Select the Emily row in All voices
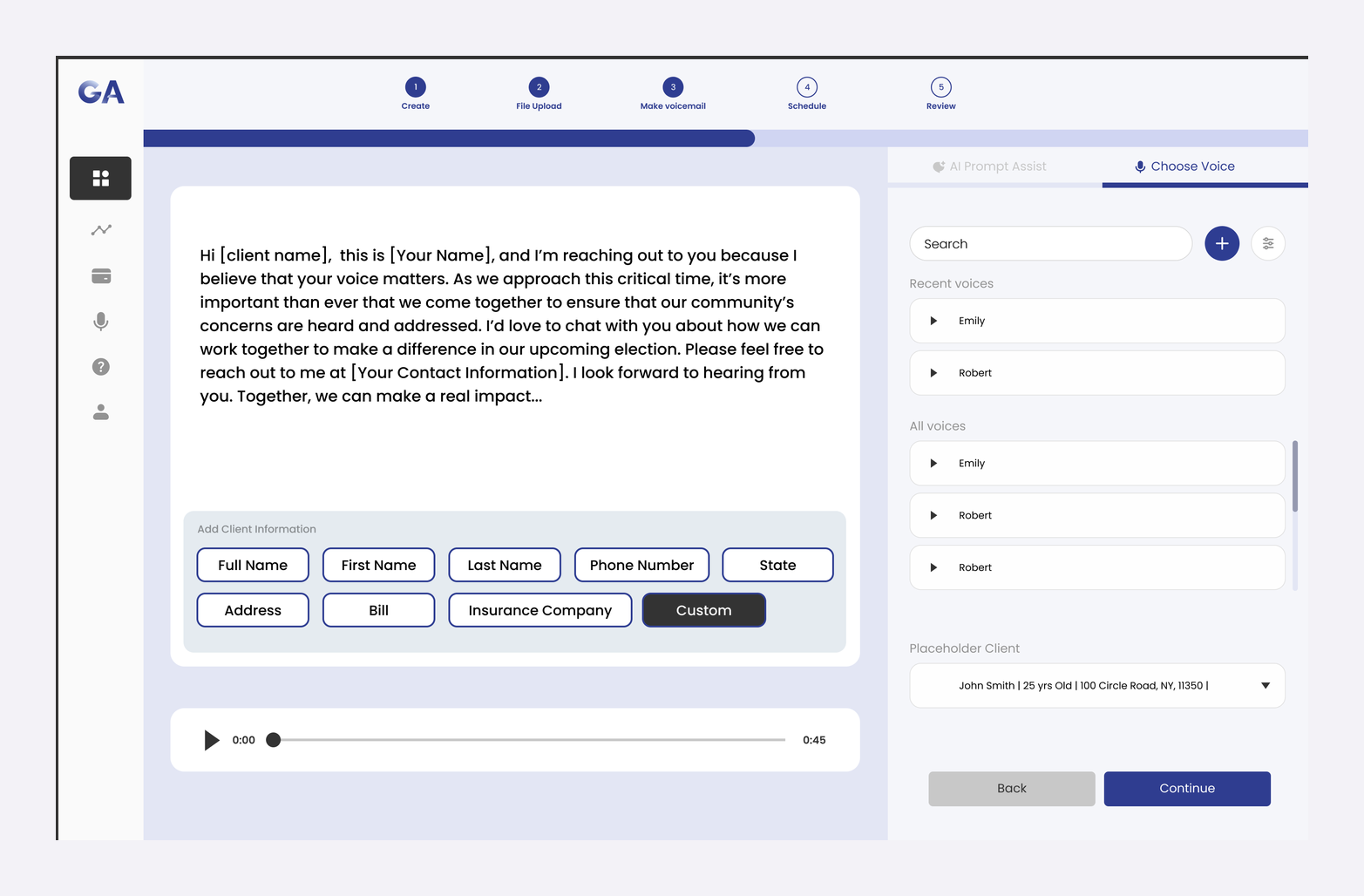The image size is (1364, 896). pos(1097,464)
